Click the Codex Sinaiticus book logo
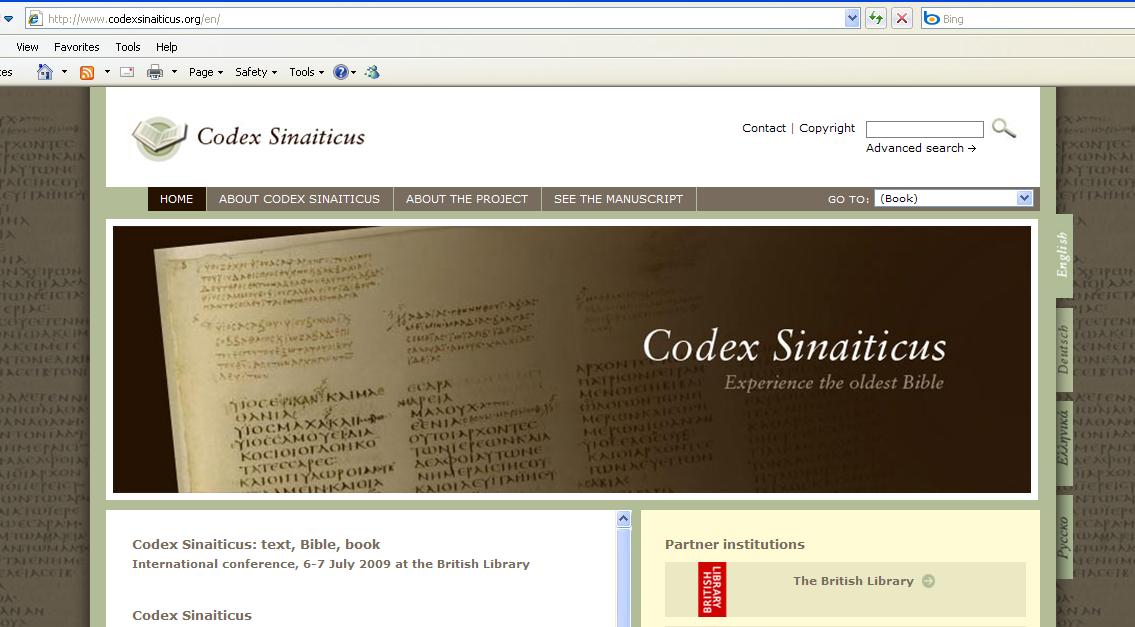The width and height of the screenshot is (1135, 627). click(158, 137)
